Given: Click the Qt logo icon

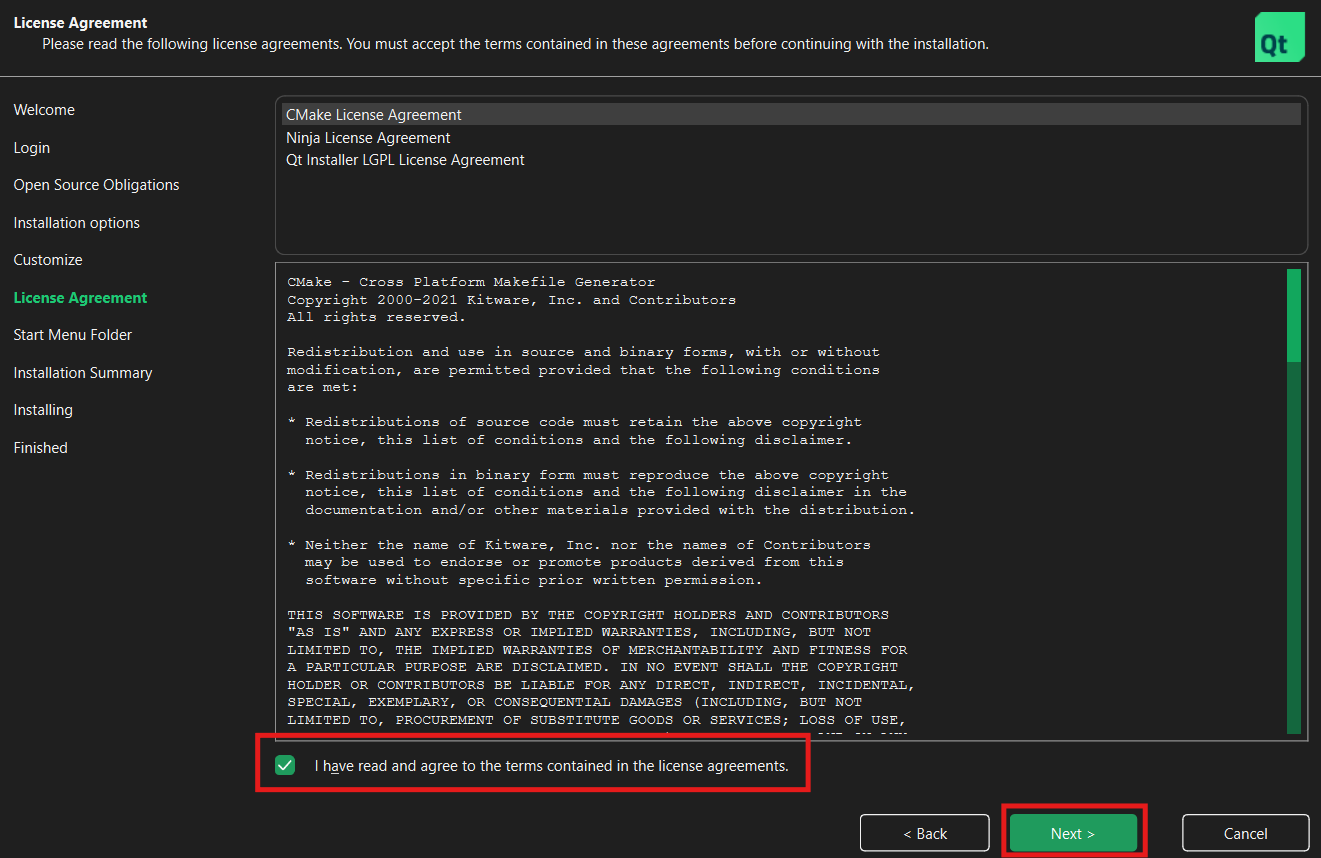Looking at the screenshot, I should coord(1280,37).
